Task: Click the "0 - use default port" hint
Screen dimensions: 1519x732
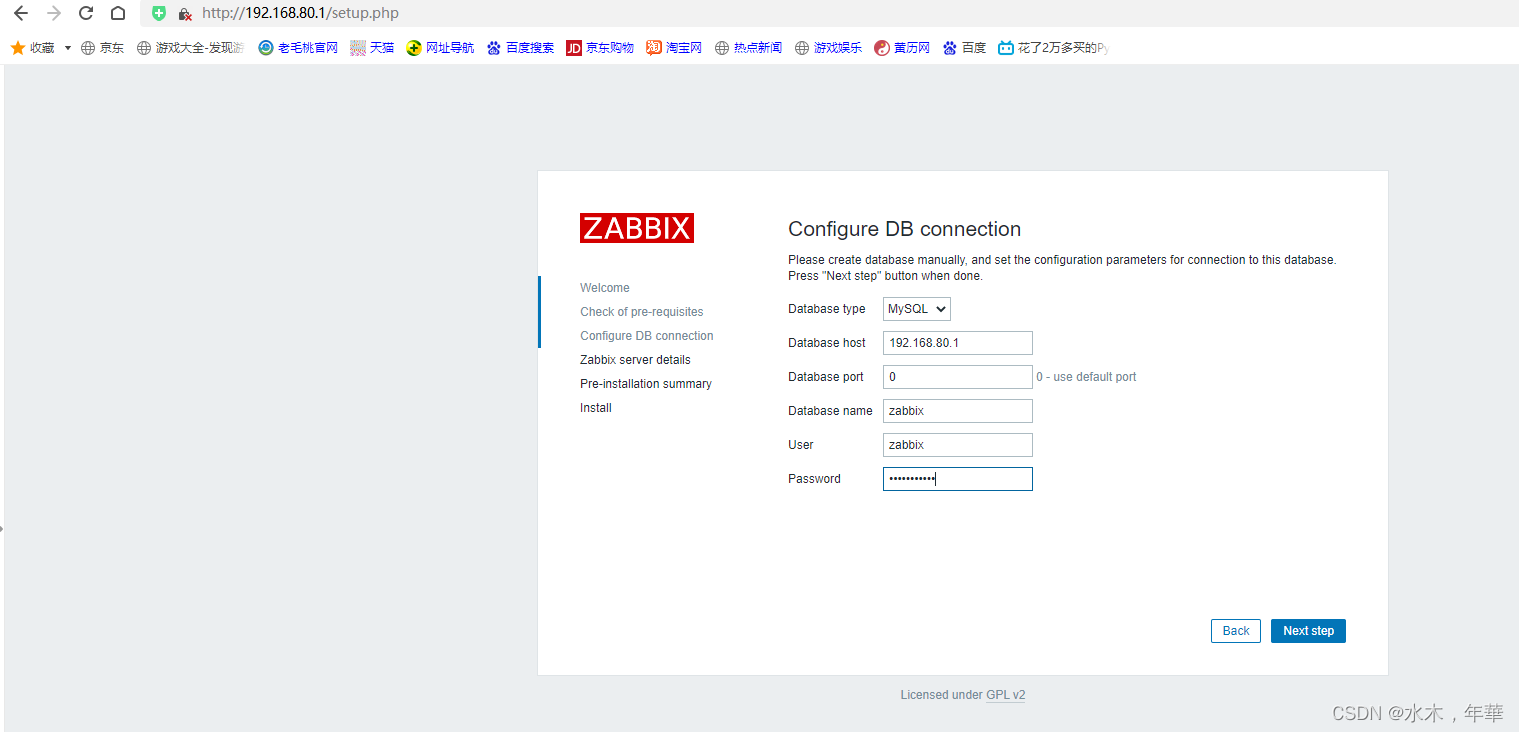Action: point(1086,377)
